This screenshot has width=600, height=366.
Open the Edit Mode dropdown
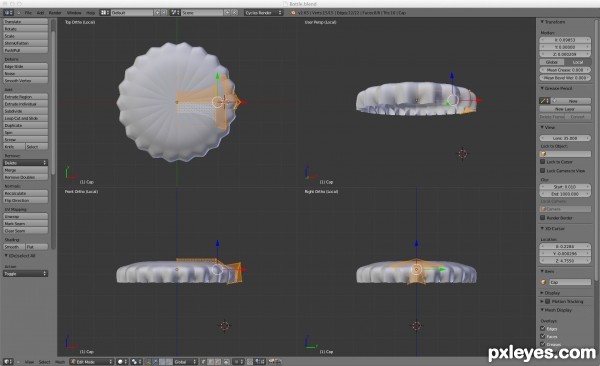(x=92, y=361)
